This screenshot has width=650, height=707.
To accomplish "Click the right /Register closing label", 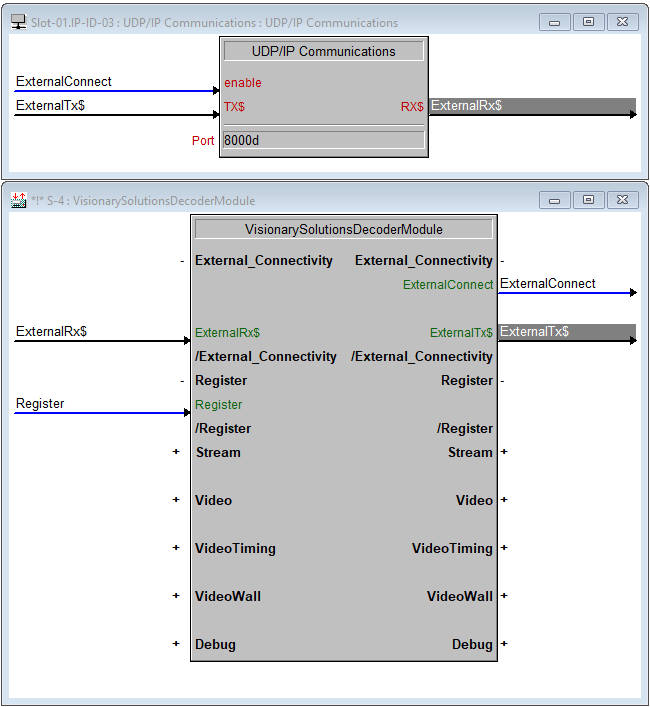I will 465,429.
